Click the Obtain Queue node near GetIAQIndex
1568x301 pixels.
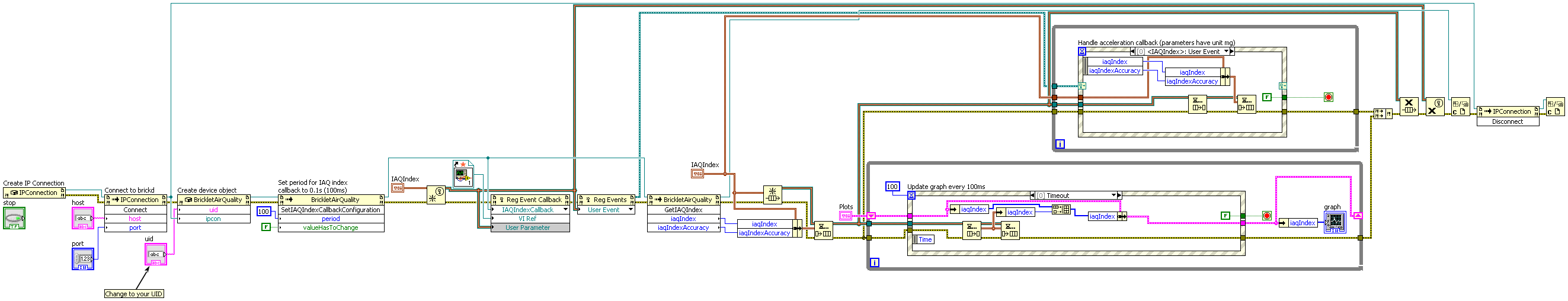coord(772,195)
